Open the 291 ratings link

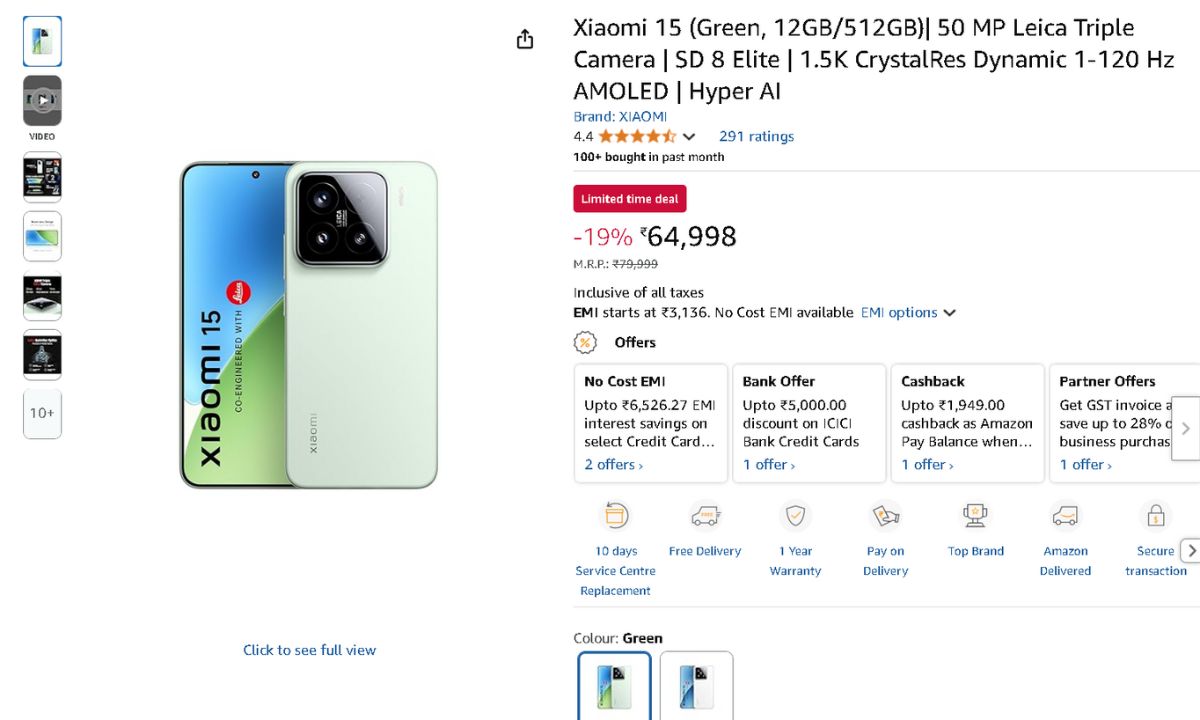756,136
